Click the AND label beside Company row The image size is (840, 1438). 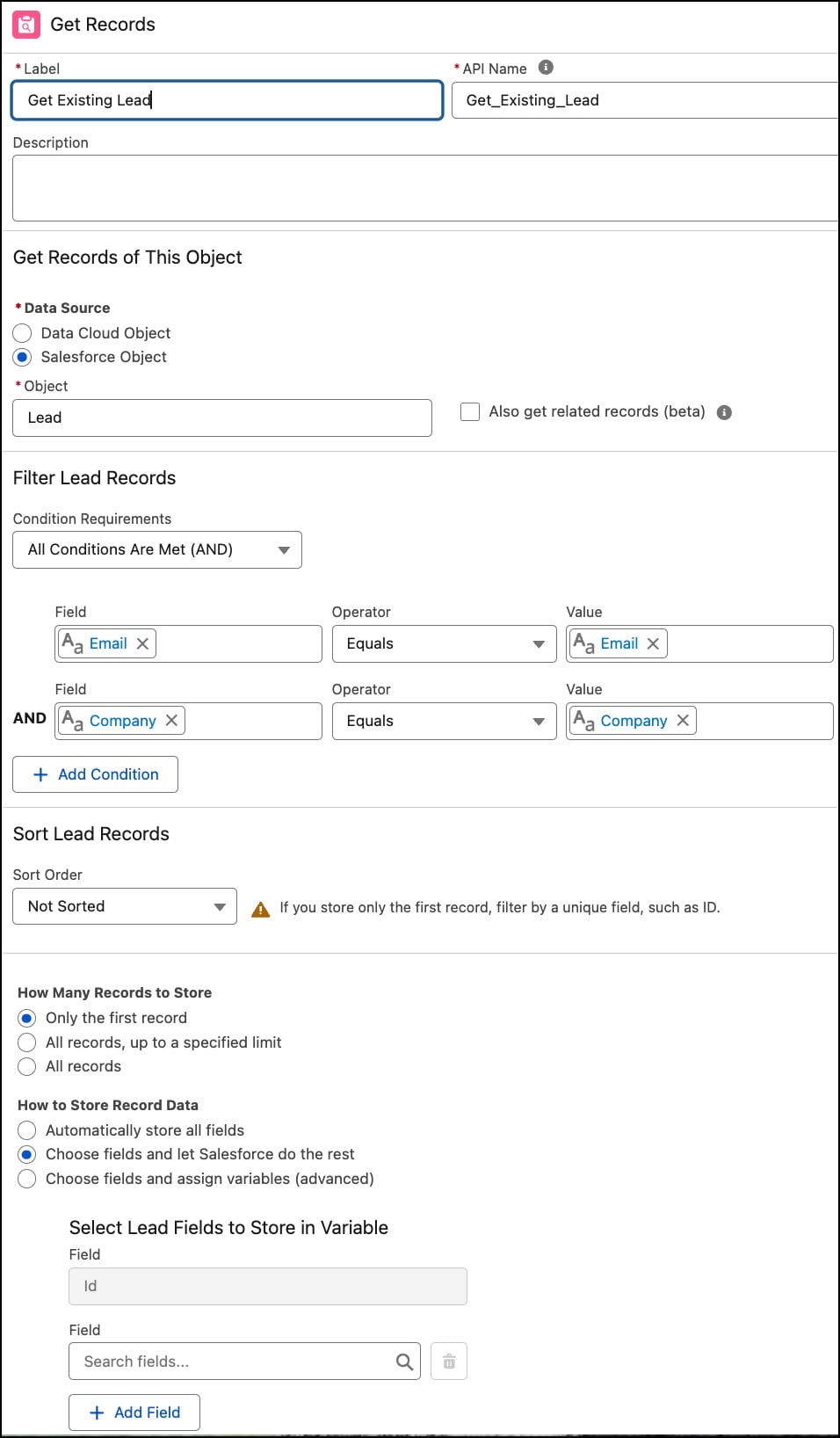point(29,718)
